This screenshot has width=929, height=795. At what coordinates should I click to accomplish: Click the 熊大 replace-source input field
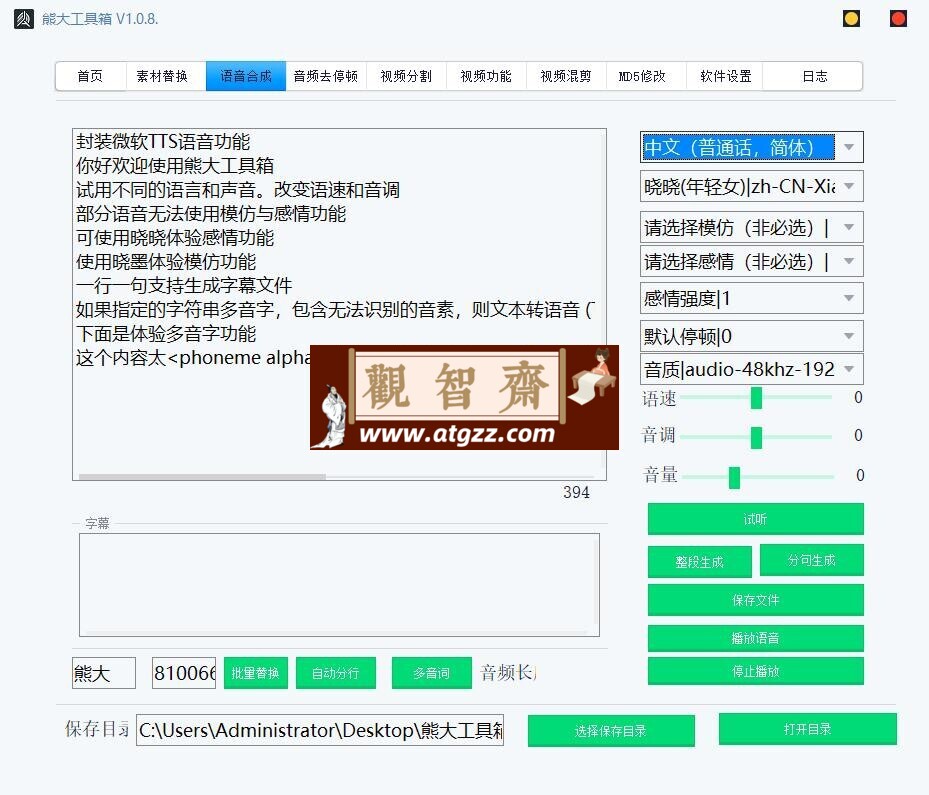[104, 673]
